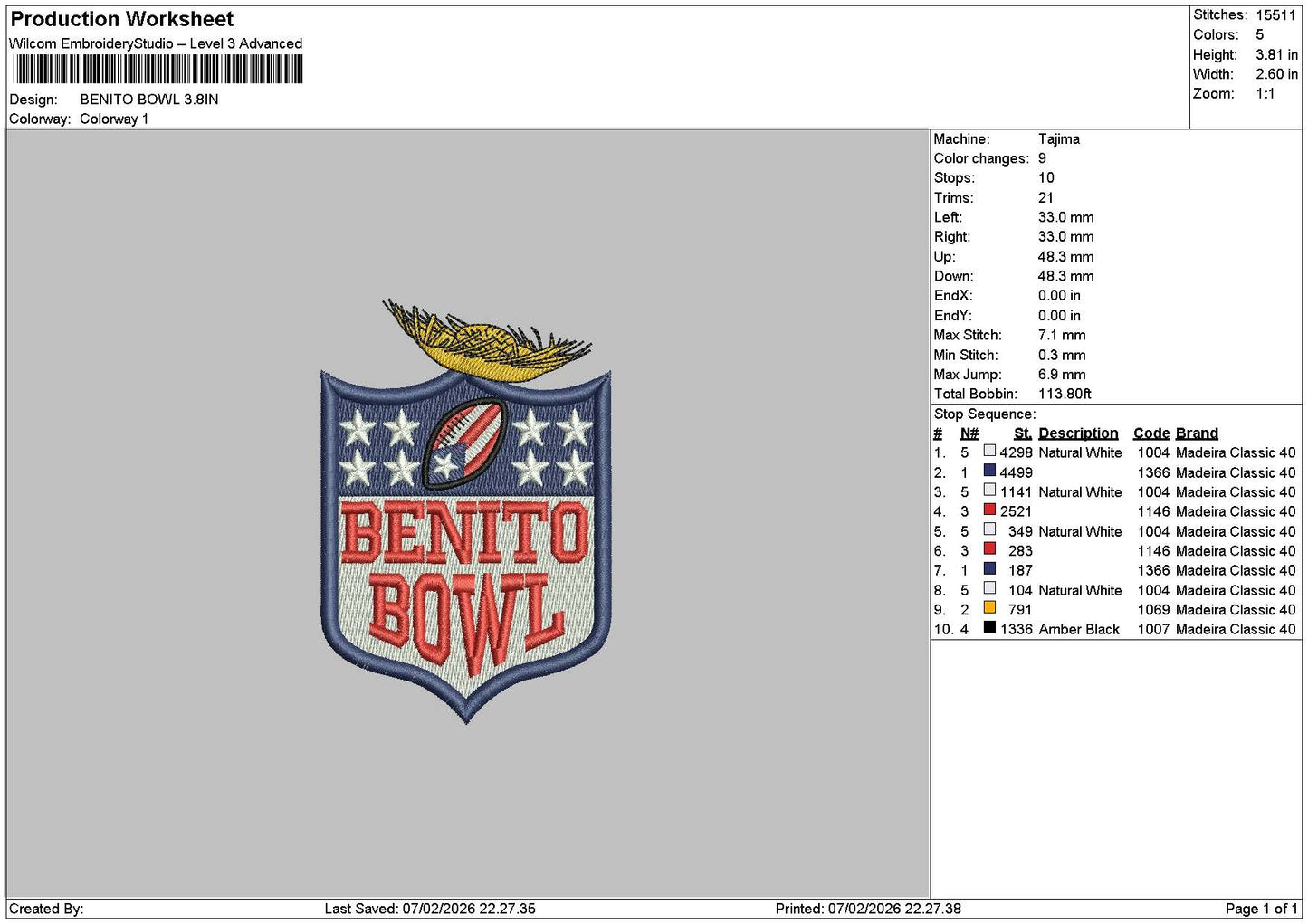
Task: Click the height value '3.81 in'
Action: 1276,54
